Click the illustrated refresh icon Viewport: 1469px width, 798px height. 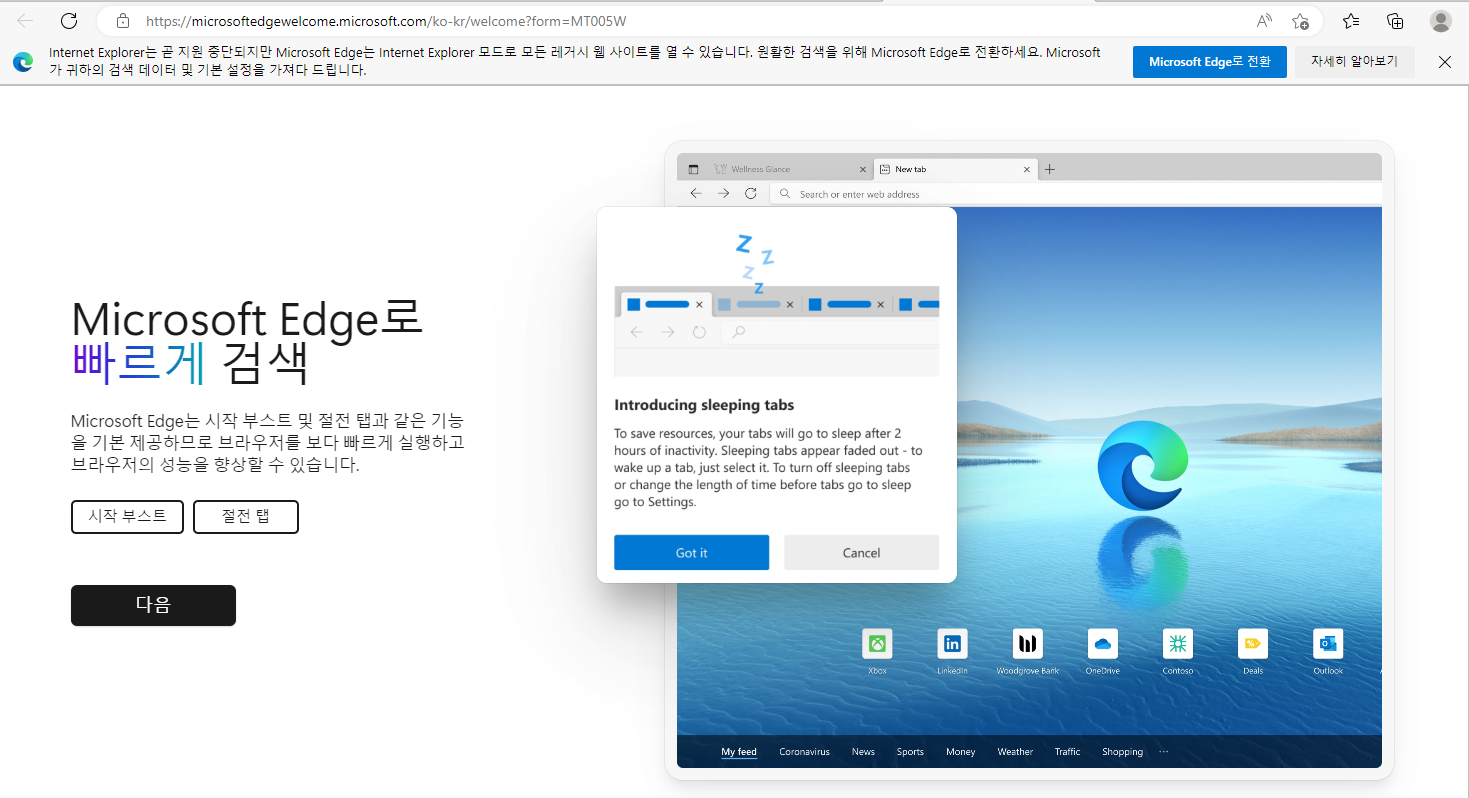point(750,194)
